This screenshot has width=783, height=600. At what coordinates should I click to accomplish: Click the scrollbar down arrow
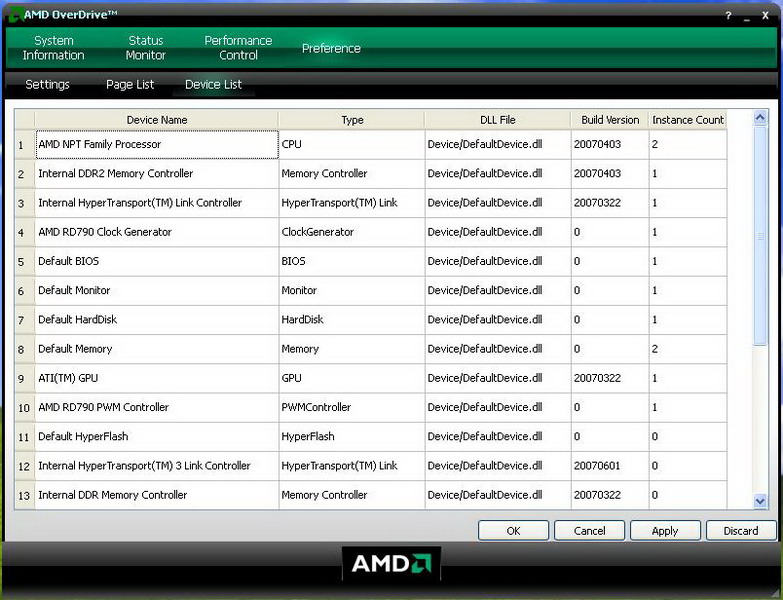760,501
